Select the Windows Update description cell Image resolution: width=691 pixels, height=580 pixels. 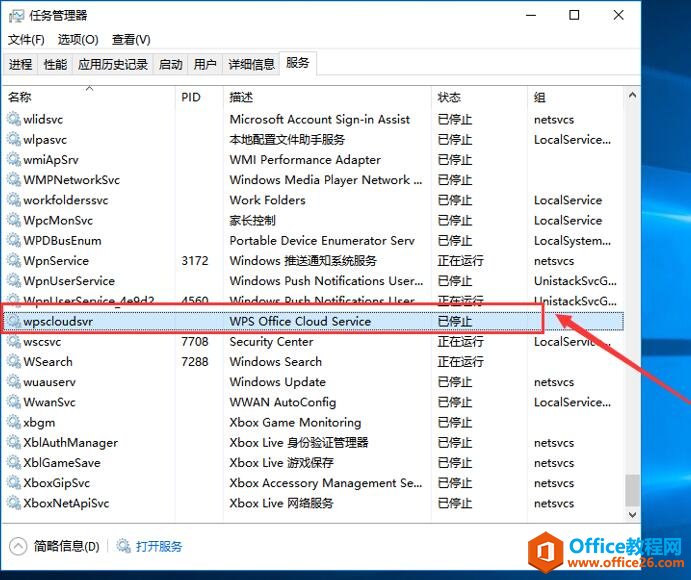click(x=278, y=382)
